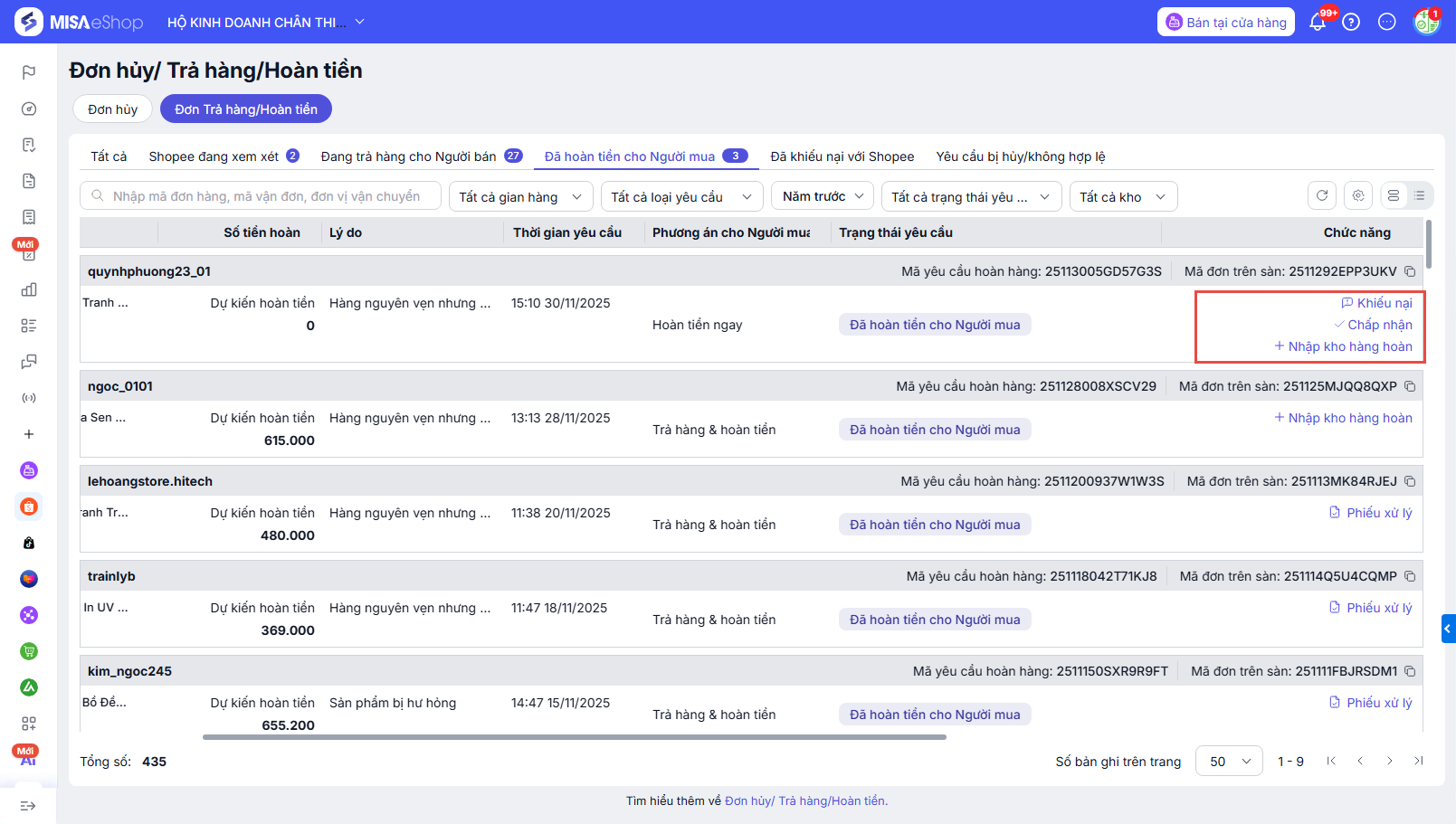Click 'Nhập kho hàng hoàn' for ngoc_0101
Screen dimensions: 1456x824
(1343, 418)
